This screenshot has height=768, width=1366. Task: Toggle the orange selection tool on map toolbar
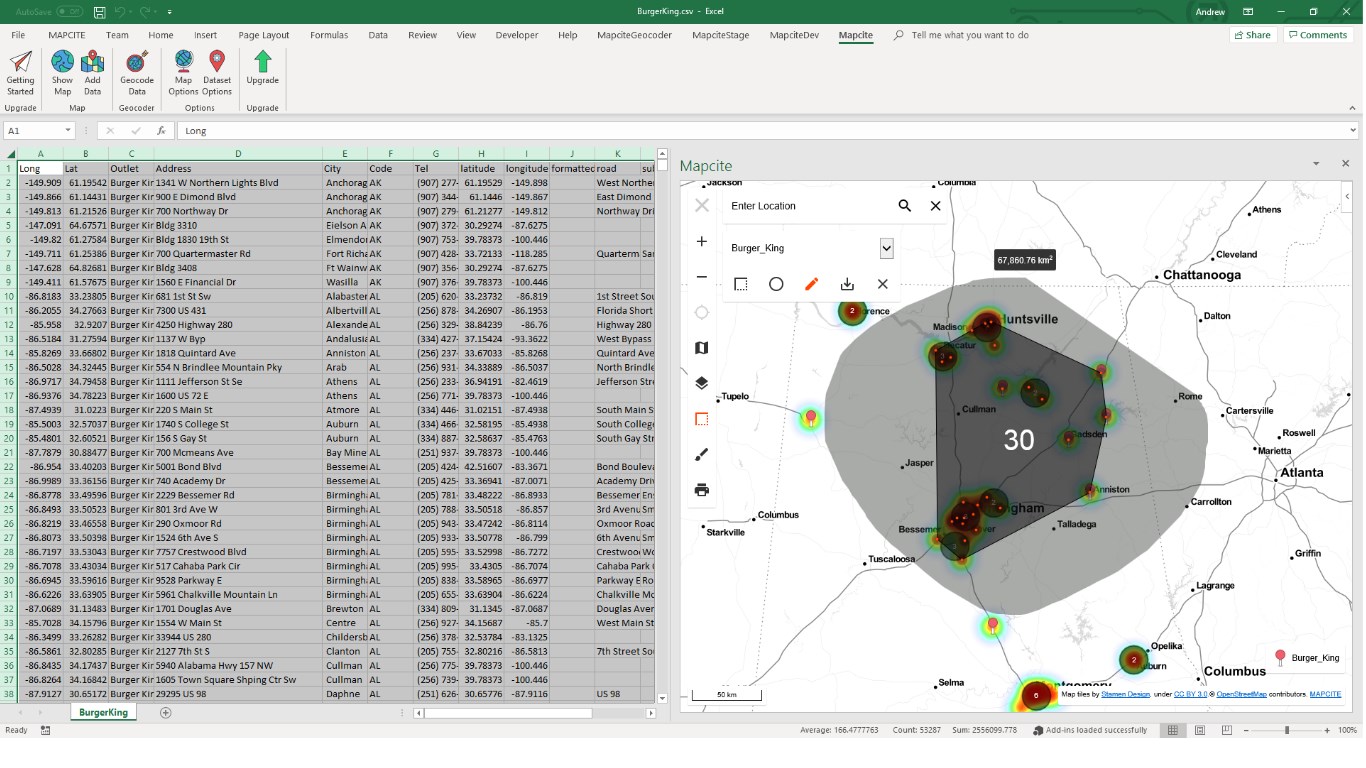coord(702,419)
